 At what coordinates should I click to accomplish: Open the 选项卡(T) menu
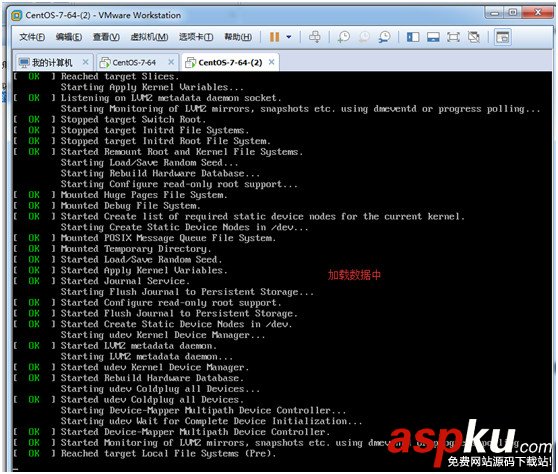click(x=196, y=37)
